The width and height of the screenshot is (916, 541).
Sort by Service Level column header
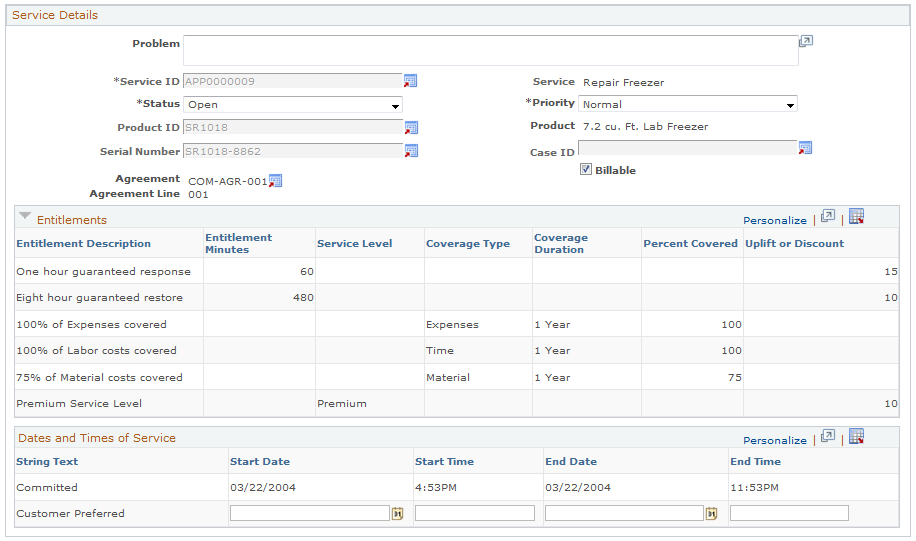click(x=355, y=244)
